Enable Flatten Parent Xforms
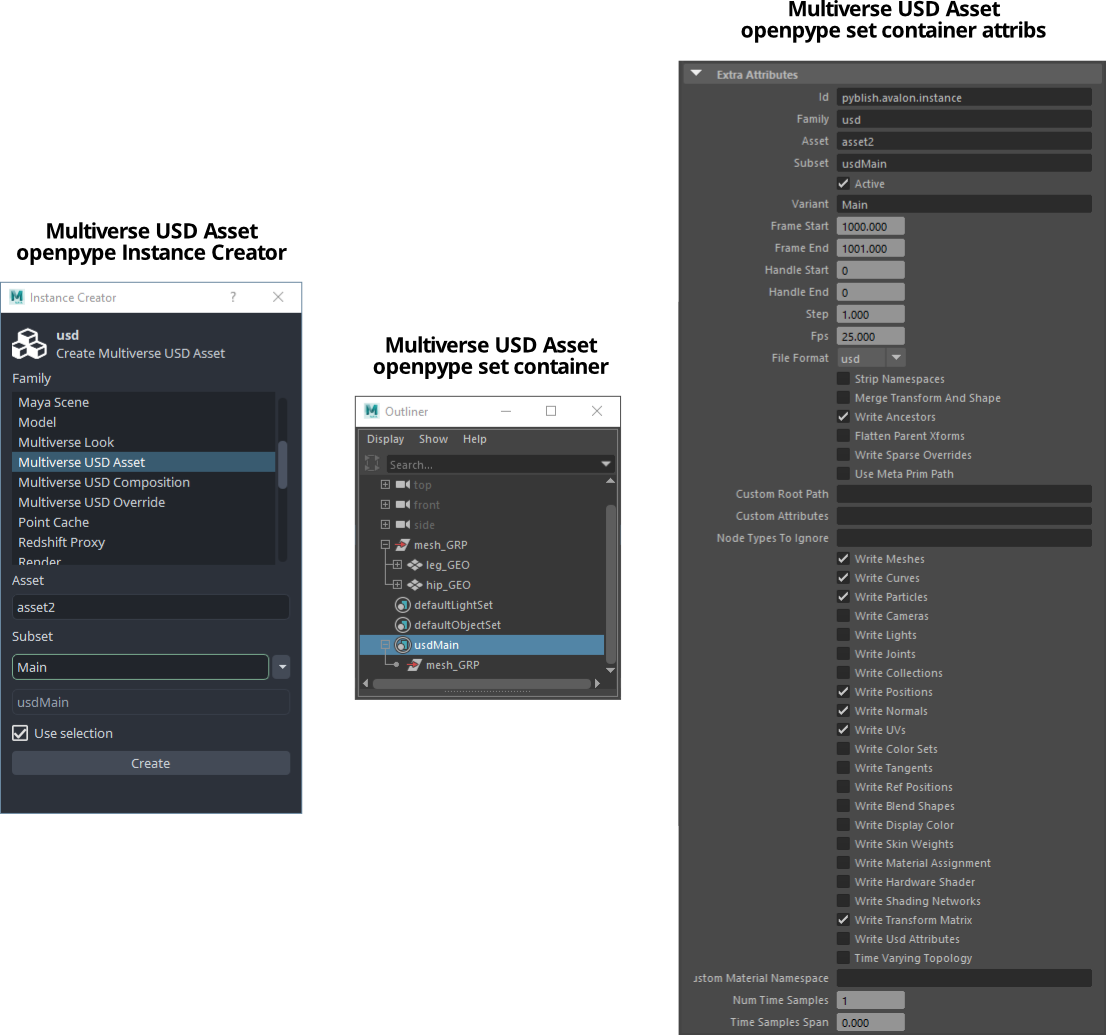Viewport: 1106px width, 1035px height. point(843,436)
